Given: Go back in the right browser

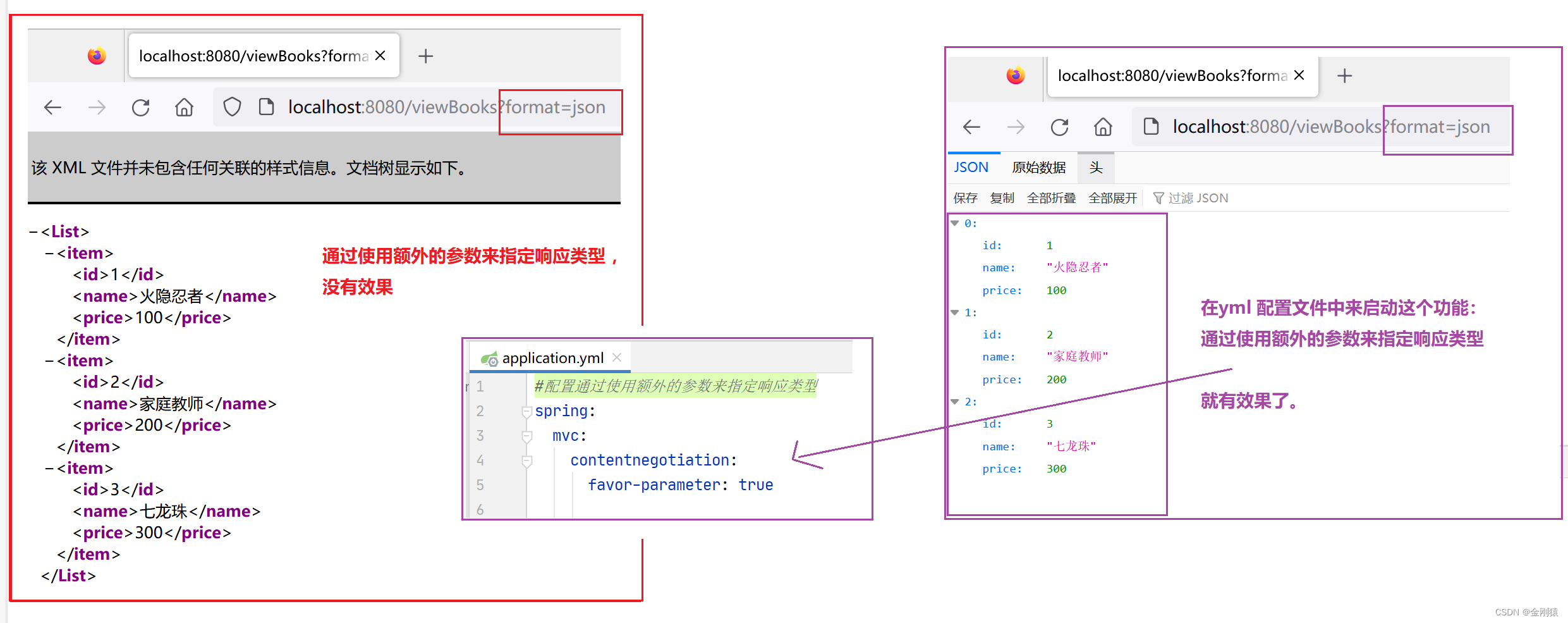Looking at the screenshot, I should tap(972, 127).
